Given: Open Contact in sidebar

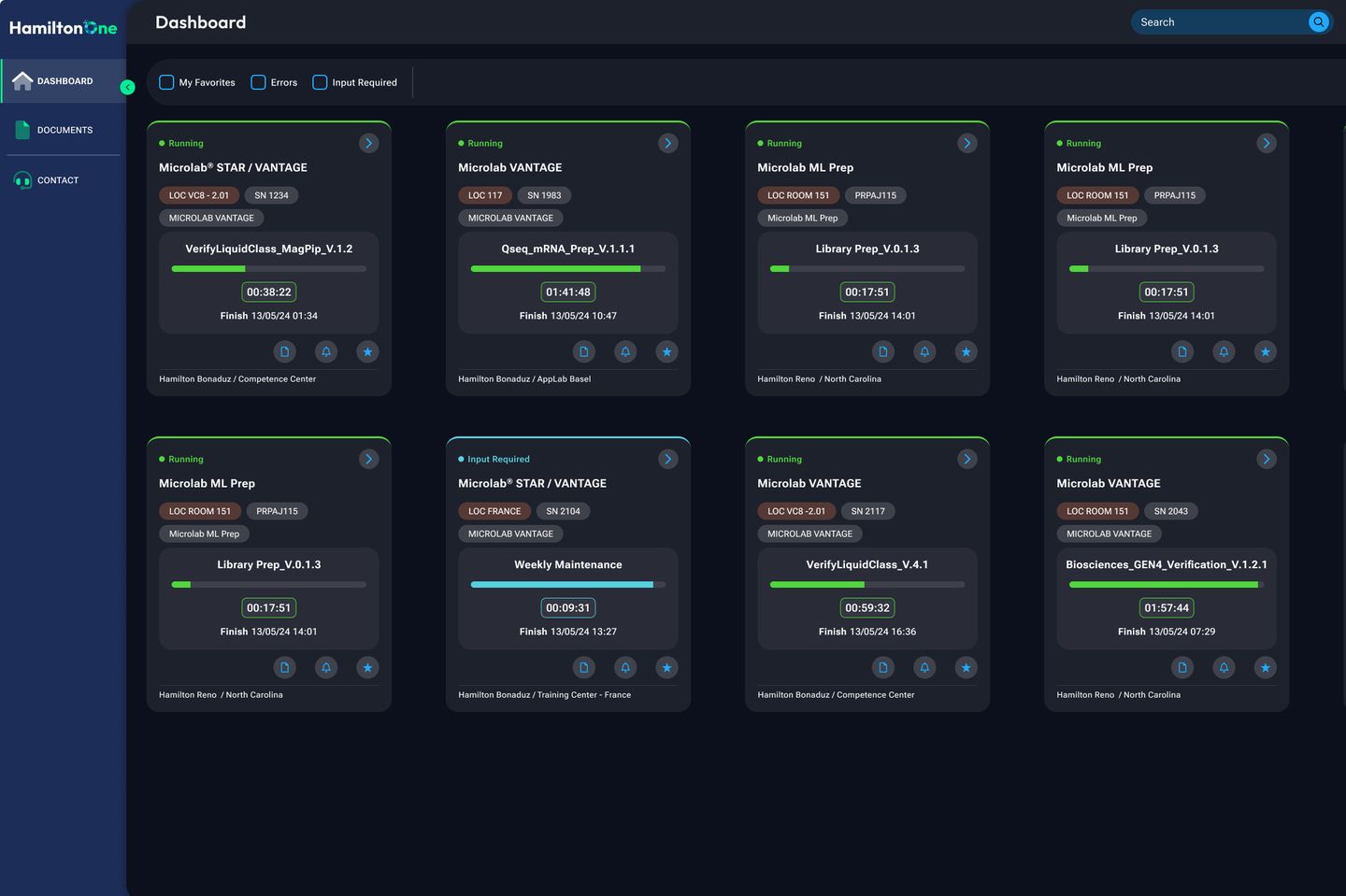Looking at the screenshot, I should [63, 180].
